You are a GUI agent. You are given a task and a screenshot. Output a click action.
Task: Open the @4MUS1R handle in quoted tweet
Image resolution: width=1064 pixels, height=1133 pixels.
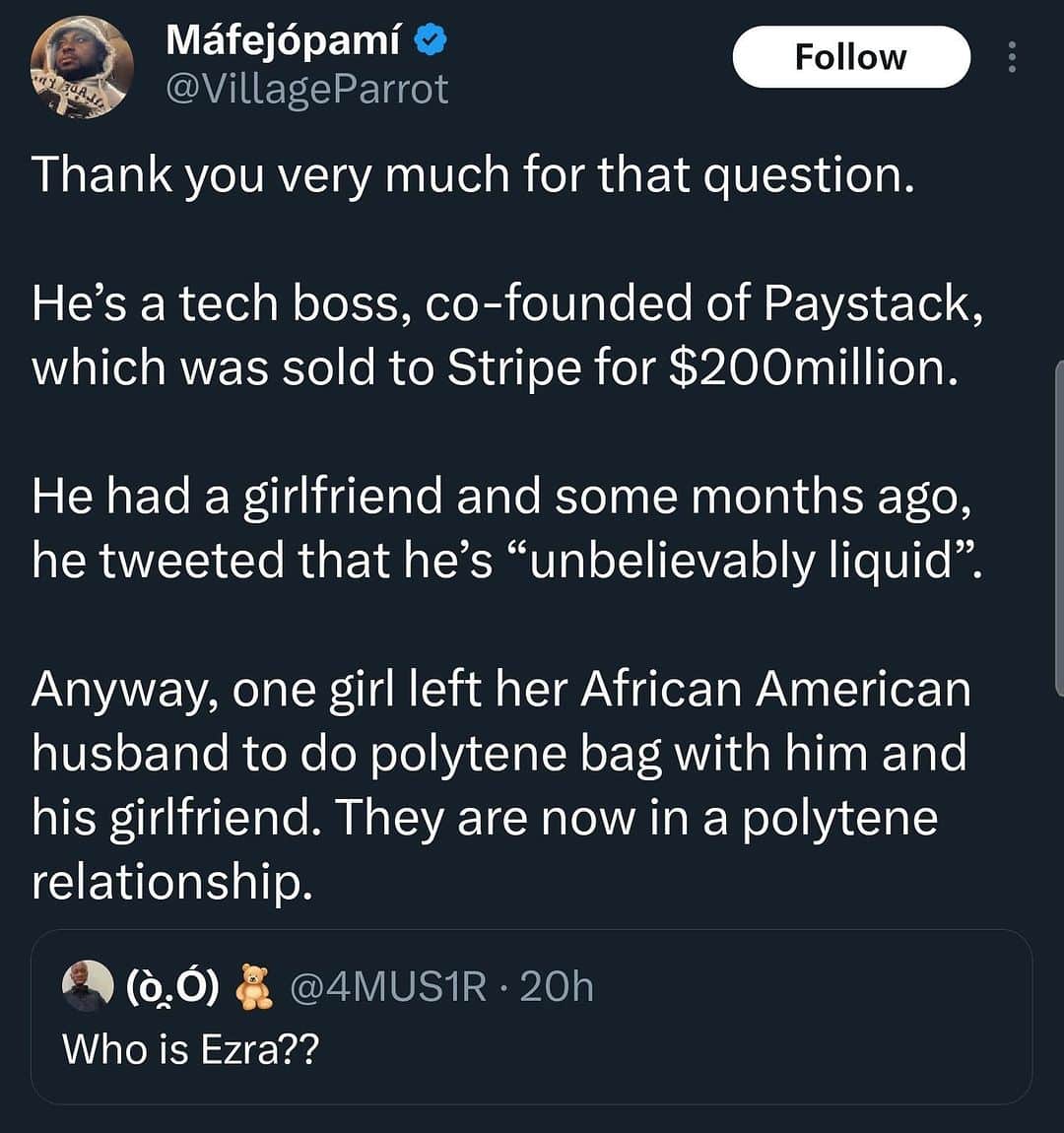(388, 986)
